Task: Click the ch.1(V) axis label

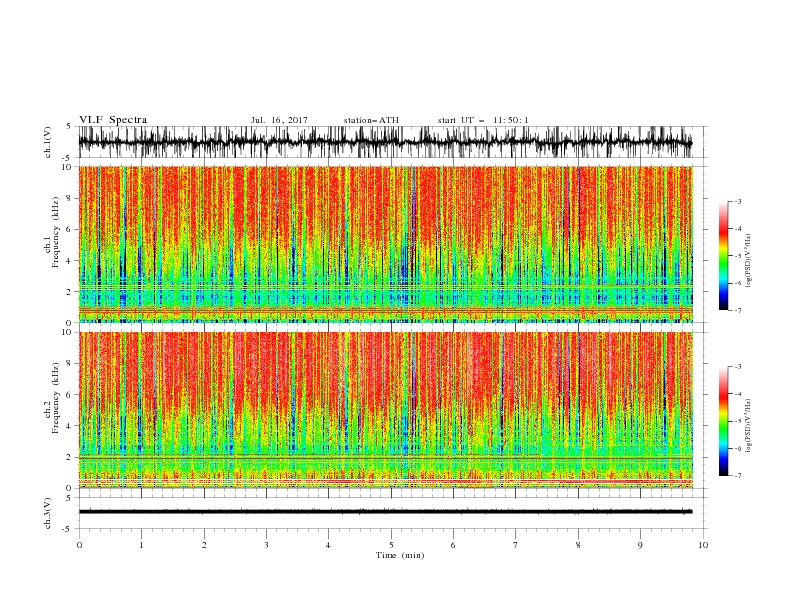Action: 48,142
